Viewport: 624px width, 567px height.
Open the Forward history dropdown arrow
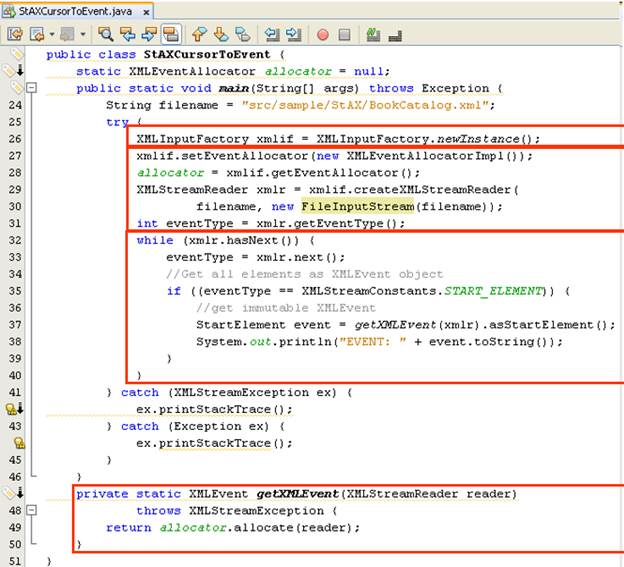(x=83, y=35)
